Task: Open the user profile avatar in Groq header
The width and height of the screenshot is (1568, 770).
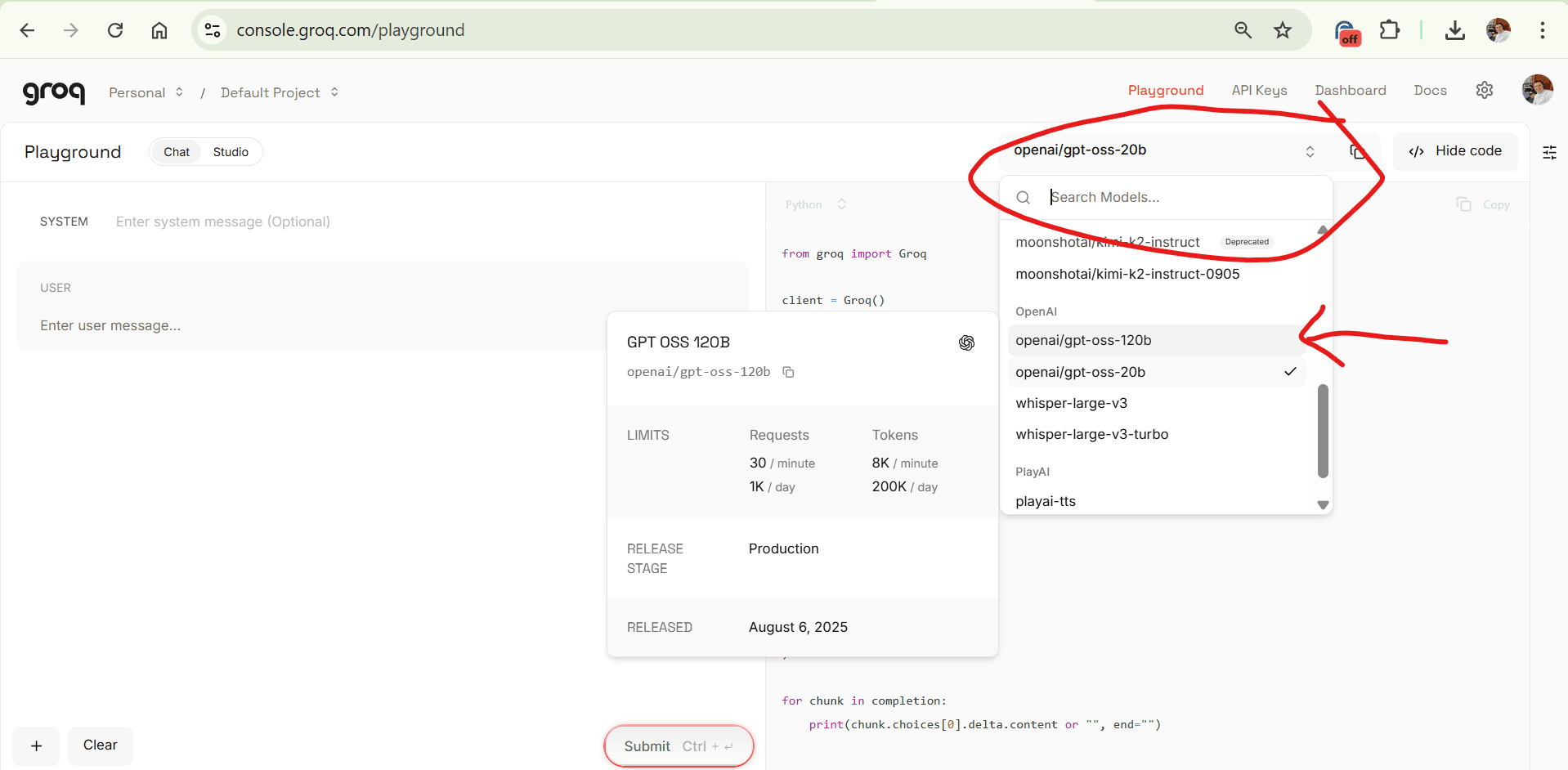Action: [1537, 90]
